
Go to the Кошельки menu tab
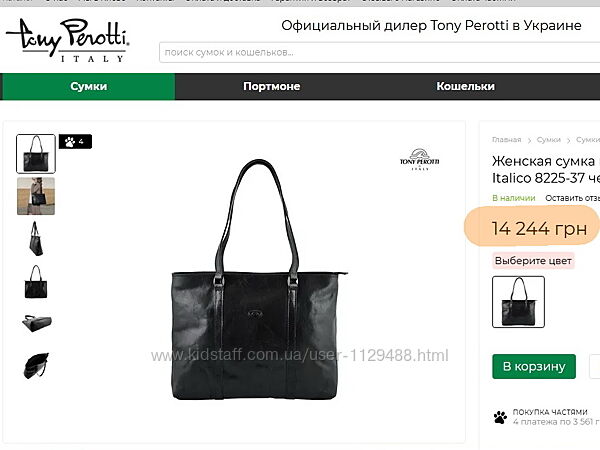(465, 86)
